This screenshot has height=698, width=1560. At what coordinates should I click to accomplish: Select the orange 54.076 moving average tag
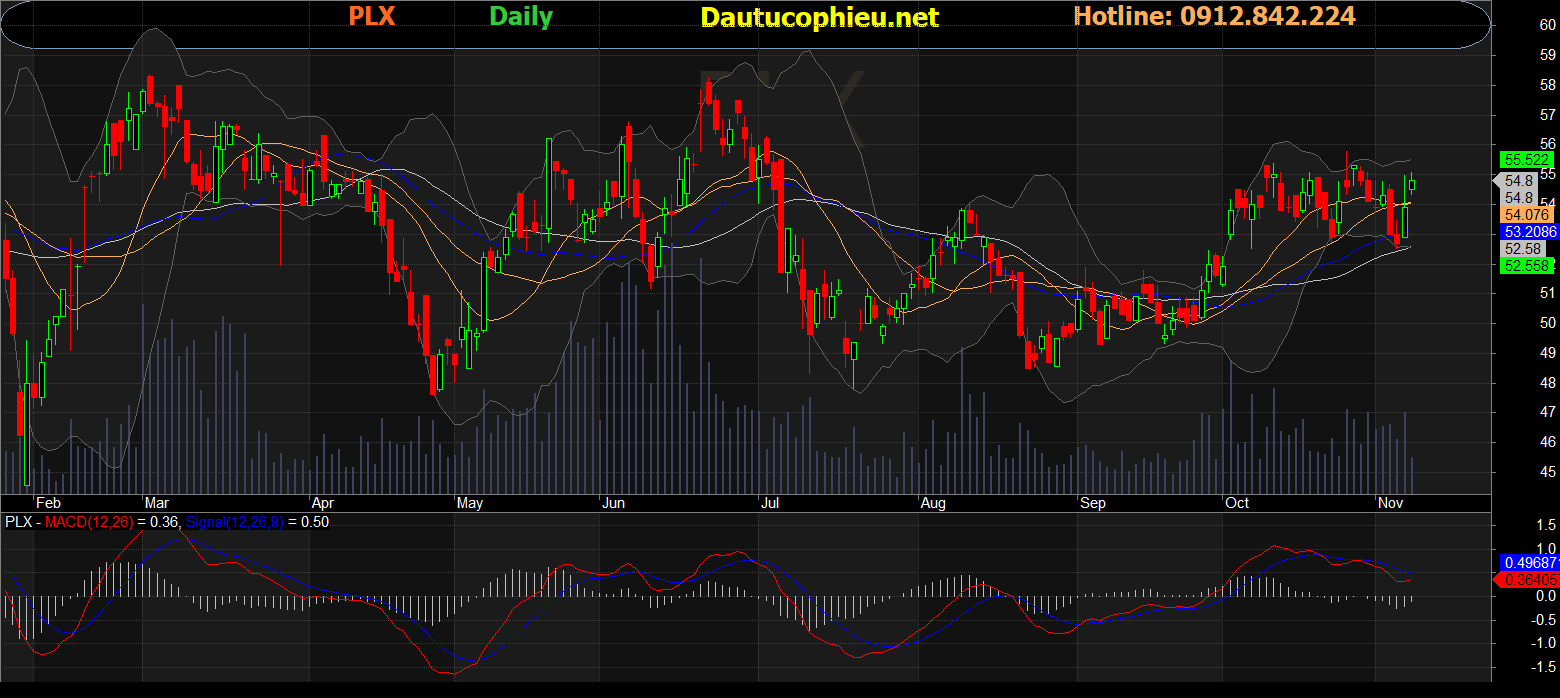click(x=1526, y=215)
